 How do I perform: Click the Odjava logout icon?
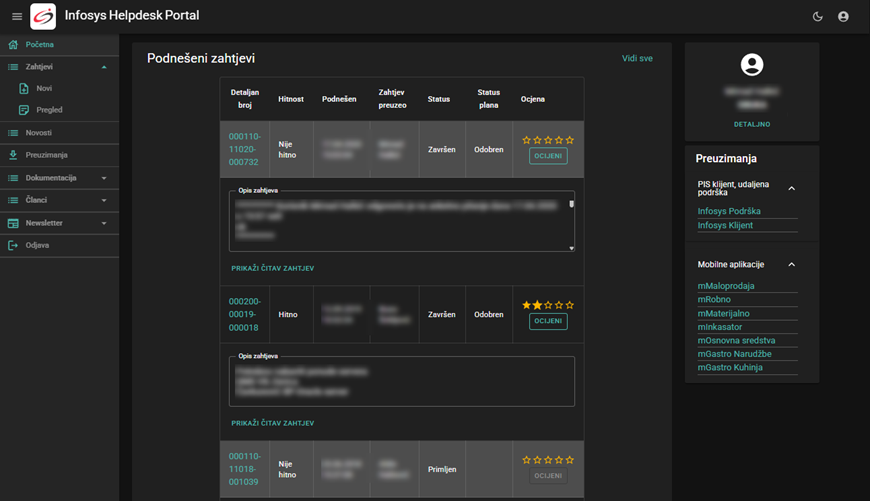[13, 245]
